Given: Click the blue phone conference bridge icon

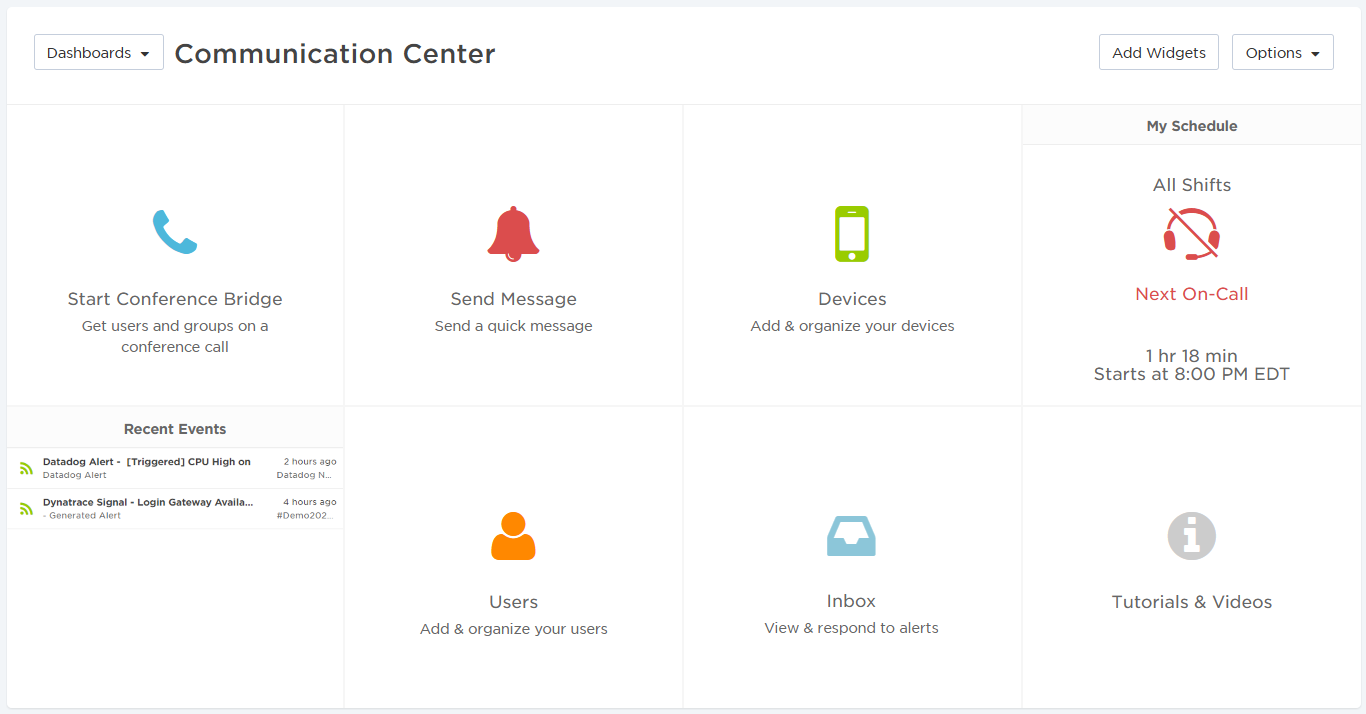Looking at the screenshot, I should coord(175,232).
